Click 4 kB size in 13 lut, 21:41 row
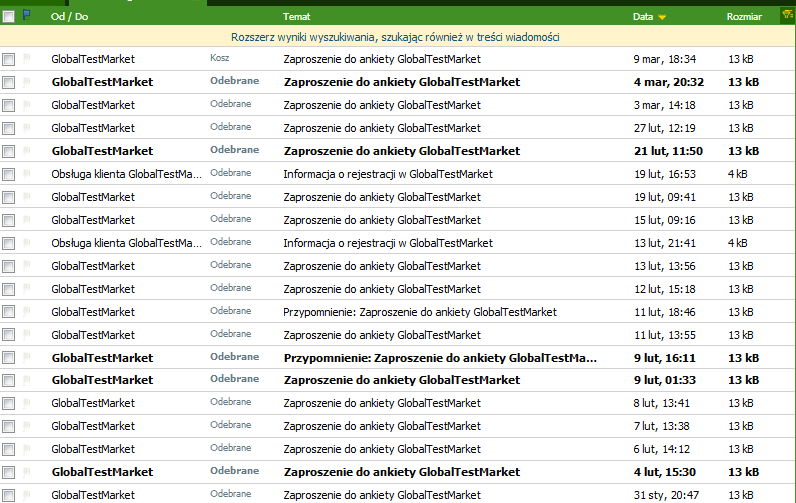The width and height of the screenshot is (796, 503). coord(738,243)
